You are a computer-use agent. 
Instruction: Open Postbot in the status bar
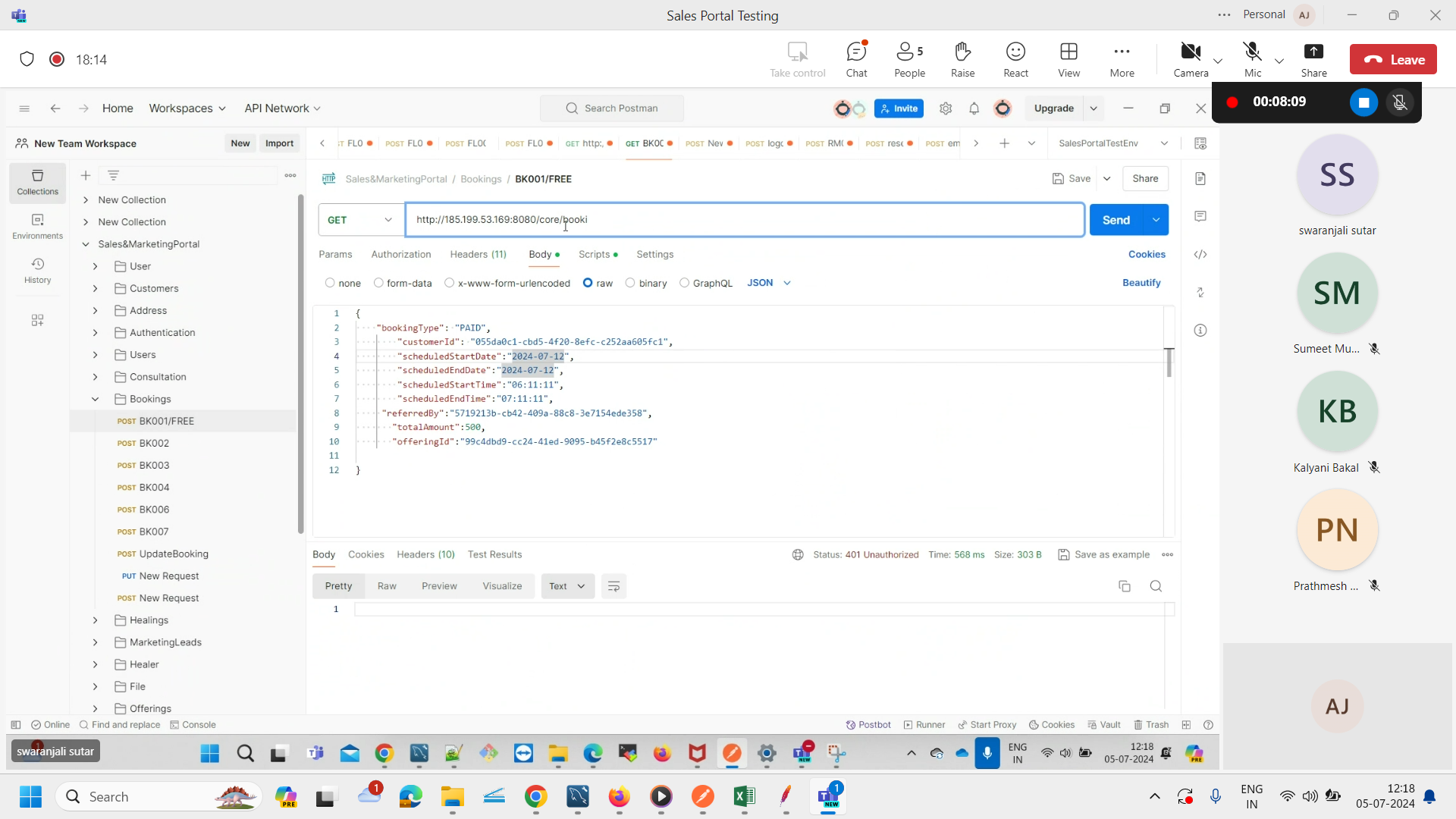(x=868, y=725)
